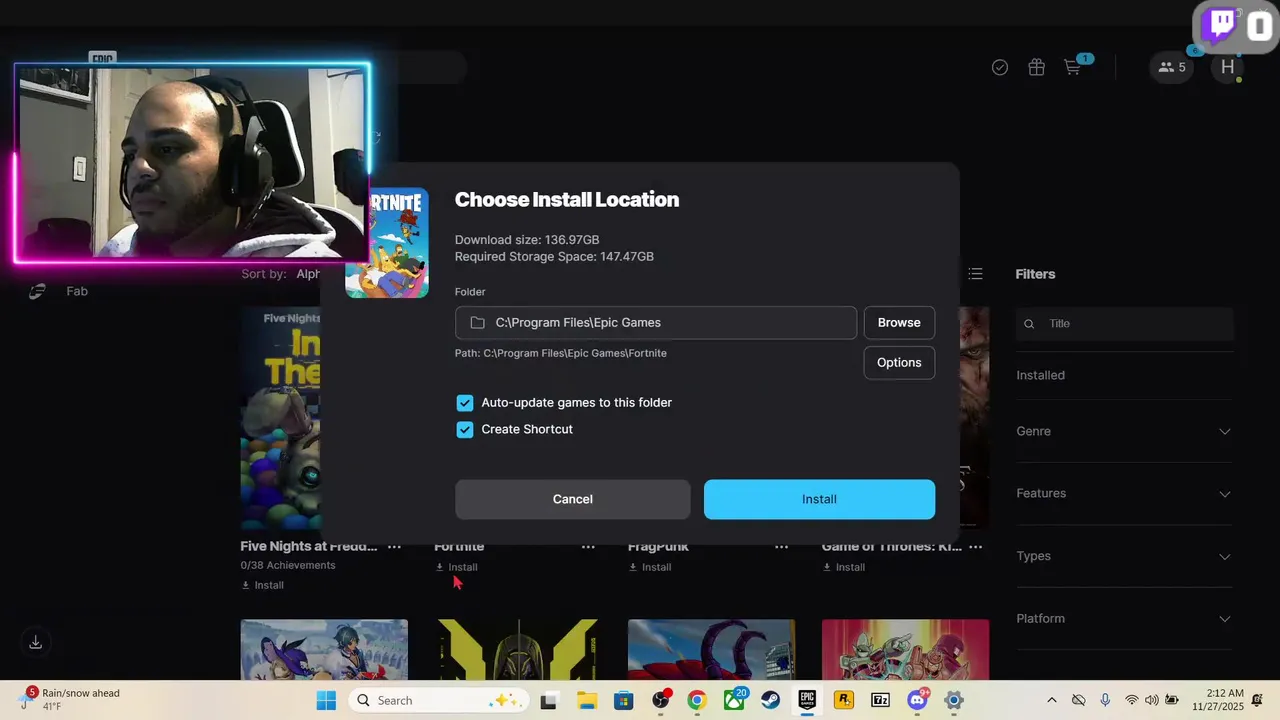Click the Five Nights at Freddy's cover art
Image resolution: width=1280 pixels, height=720 pixels.
point(280,418)
